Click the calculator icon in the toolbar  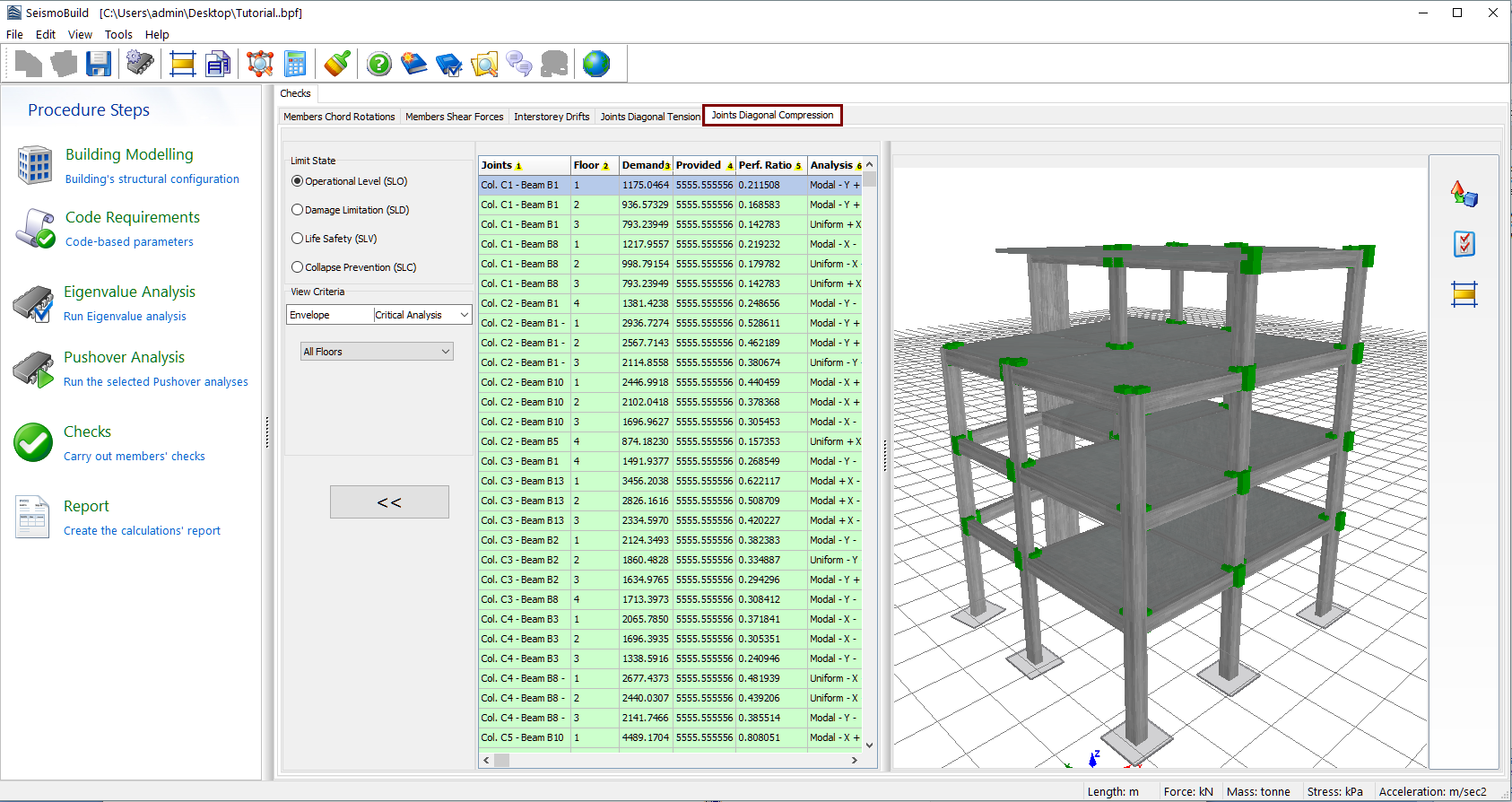click(x=295, y=64)
